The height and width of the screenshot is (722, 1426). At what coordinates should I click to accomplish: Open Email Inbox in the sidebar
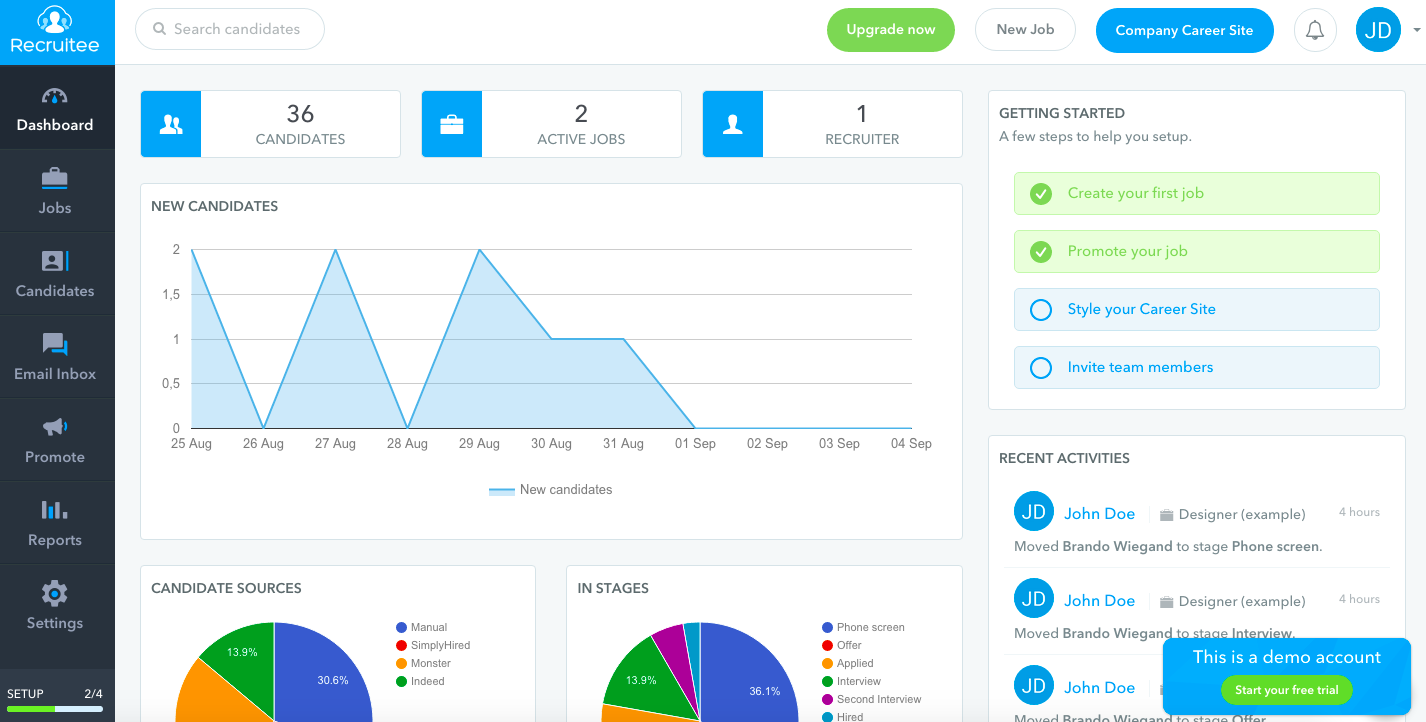pos(57,357)
